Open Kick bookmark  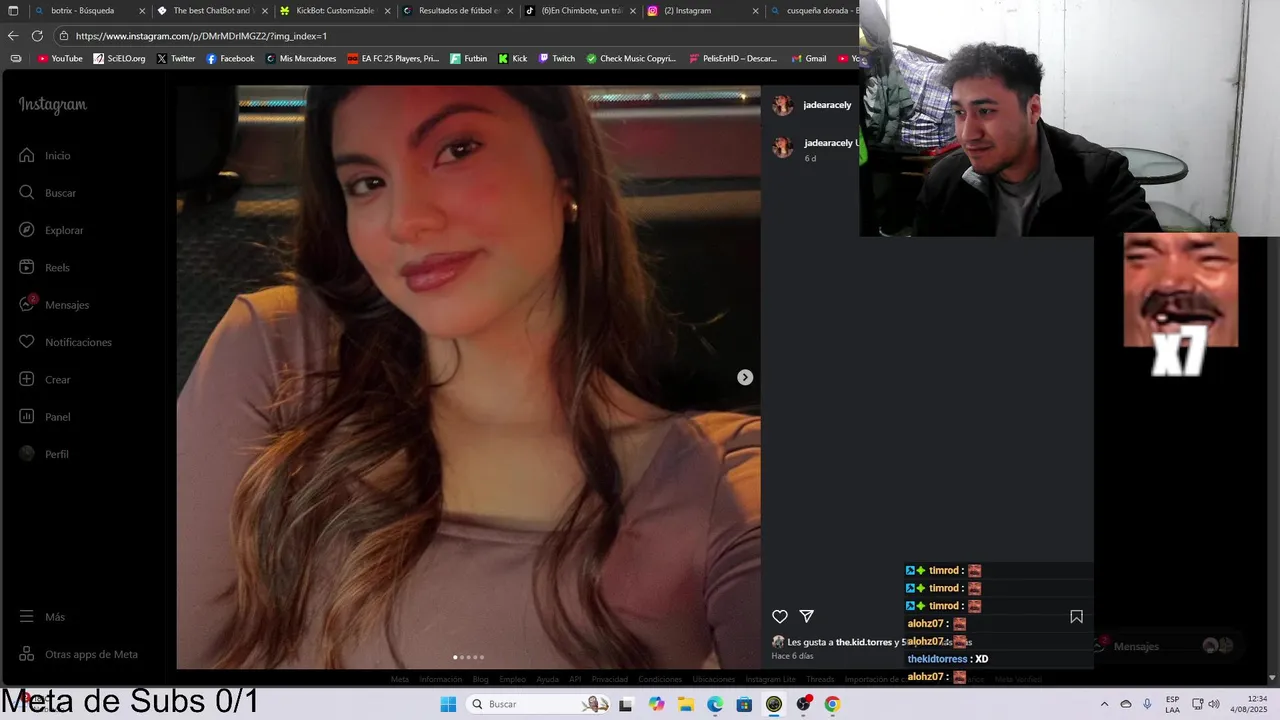point(513,59)
